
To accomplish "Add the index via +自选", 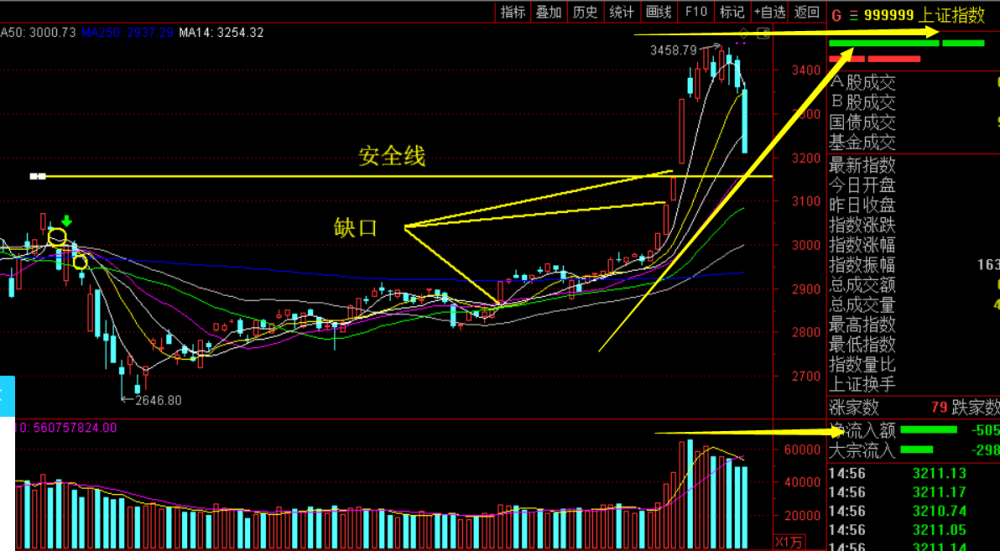I will [x=770, y=11].
